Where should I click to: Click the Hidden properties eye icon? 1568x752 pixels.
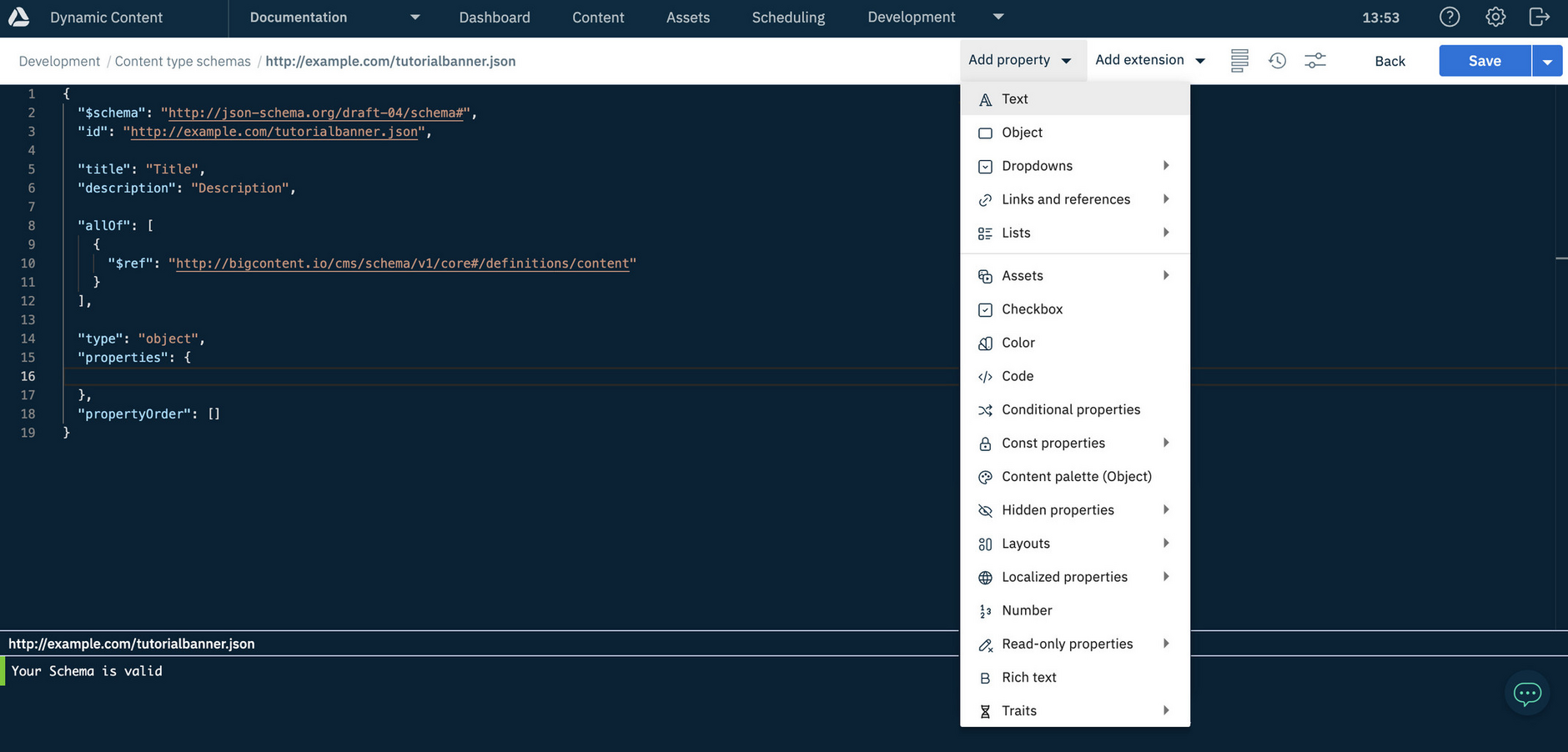985,510
